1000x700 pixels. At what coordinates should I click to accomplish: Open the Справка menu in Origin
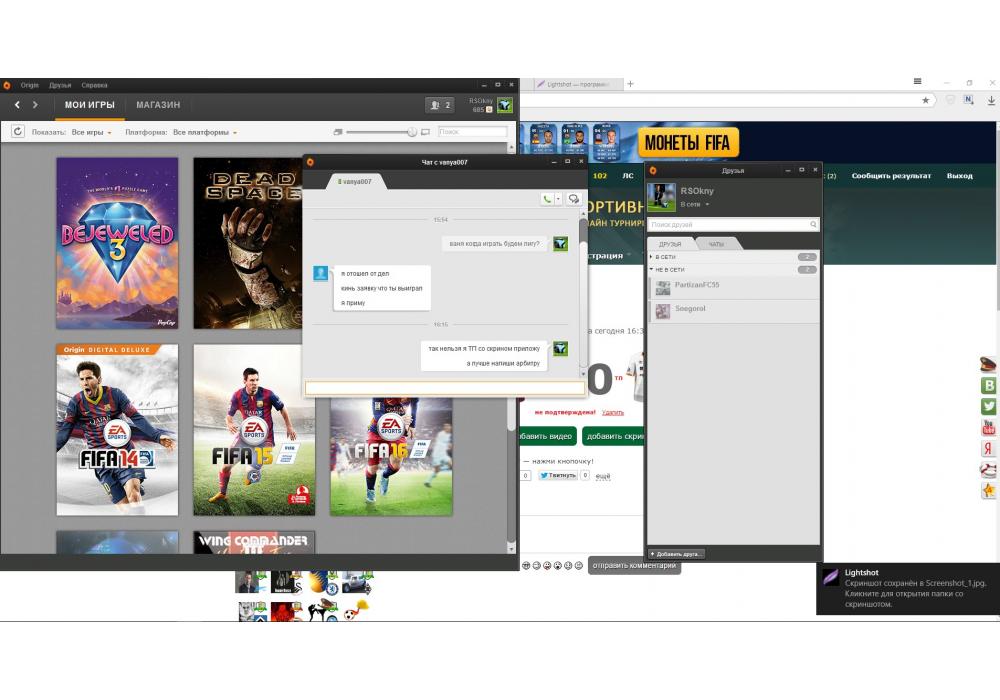[94, 85]
